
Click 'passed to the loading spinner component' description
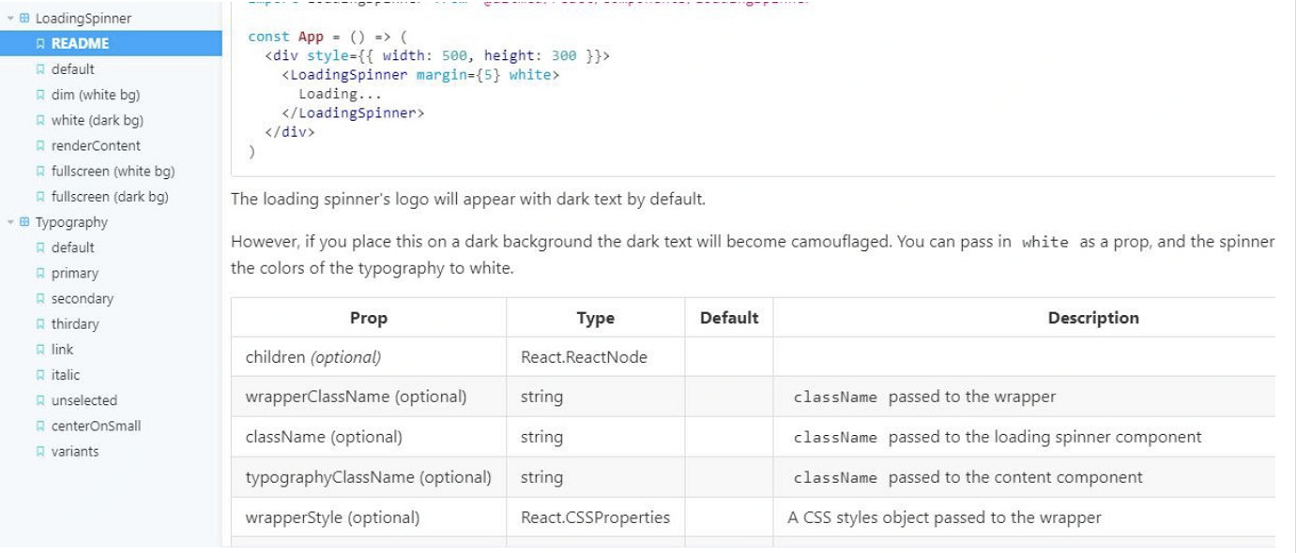pos(1045,437)
